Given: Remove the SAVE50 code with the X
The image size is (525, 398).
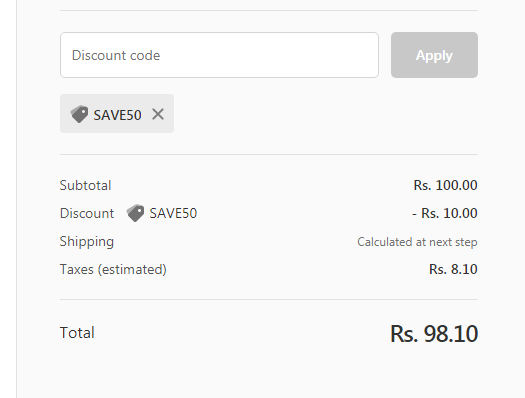Looking at the screenshot, I should click(x=158, y=114).
